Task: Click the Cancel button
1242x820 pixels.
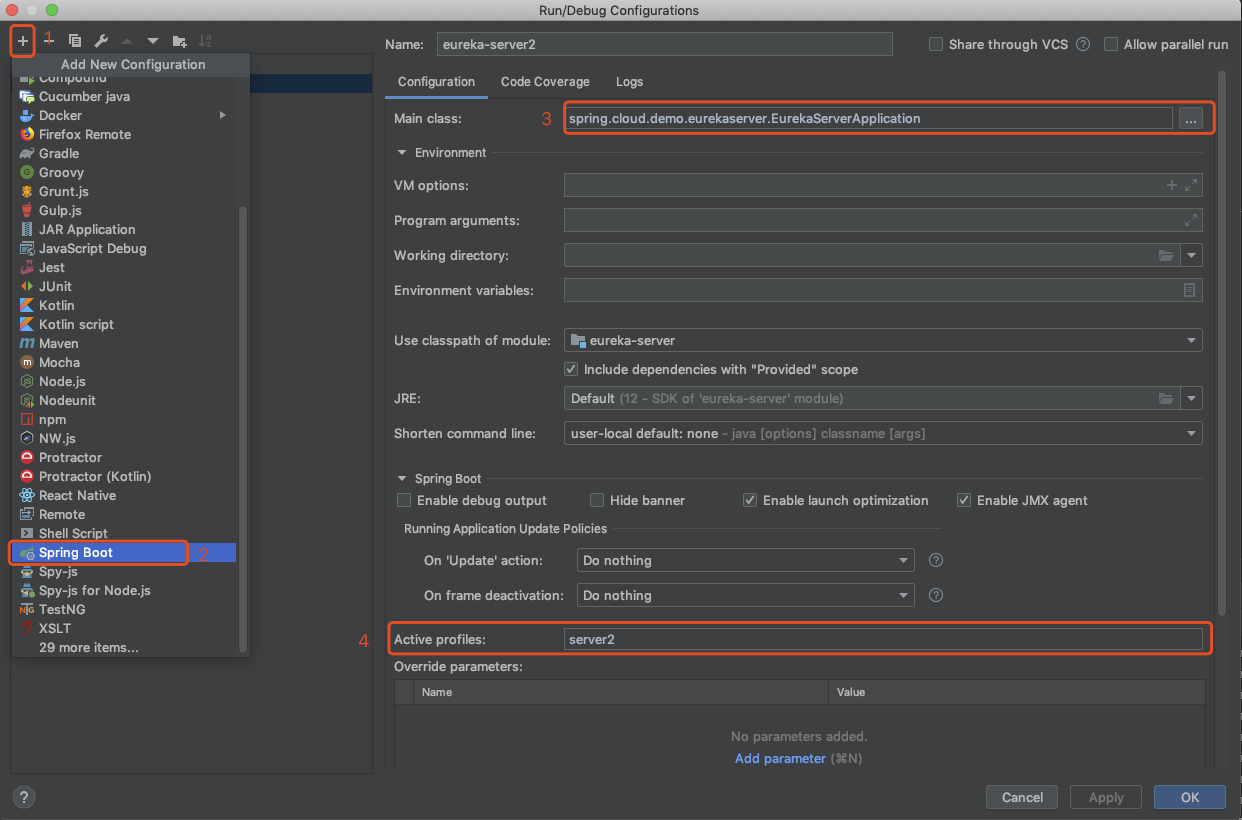Action: (1022, 797)
